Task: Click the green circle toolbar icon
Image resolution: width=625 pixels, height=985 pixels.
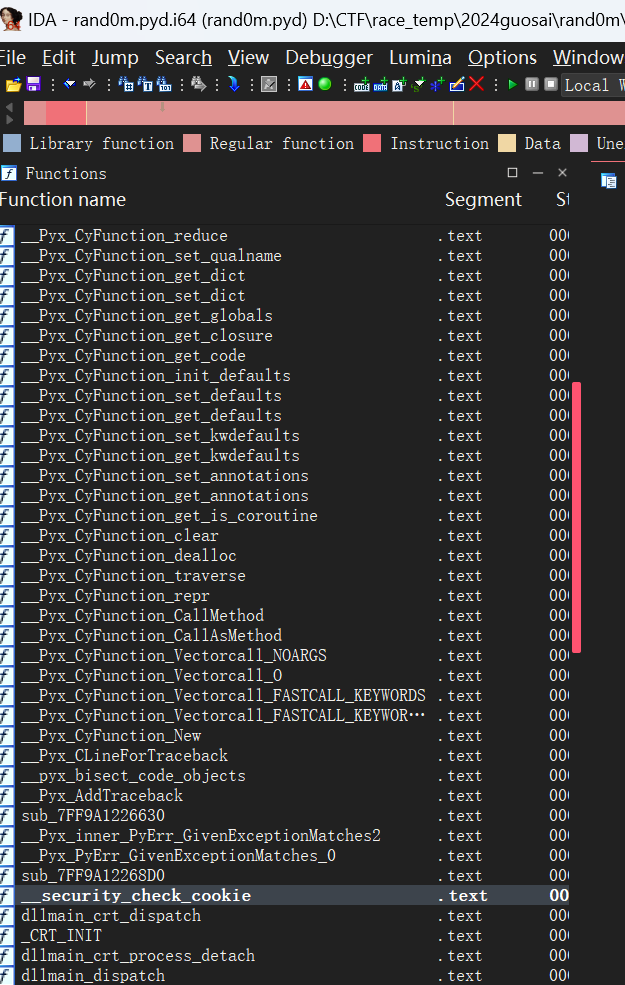Action: tap(325, 85)
